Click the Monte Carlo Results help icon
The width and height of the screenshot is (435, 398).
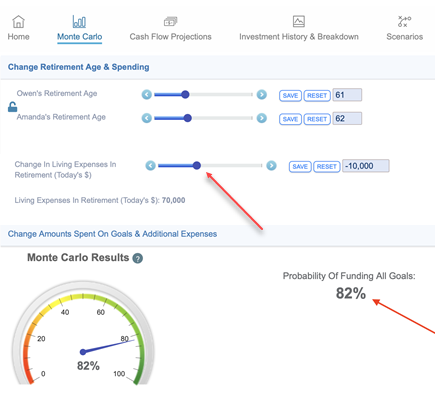137,258
